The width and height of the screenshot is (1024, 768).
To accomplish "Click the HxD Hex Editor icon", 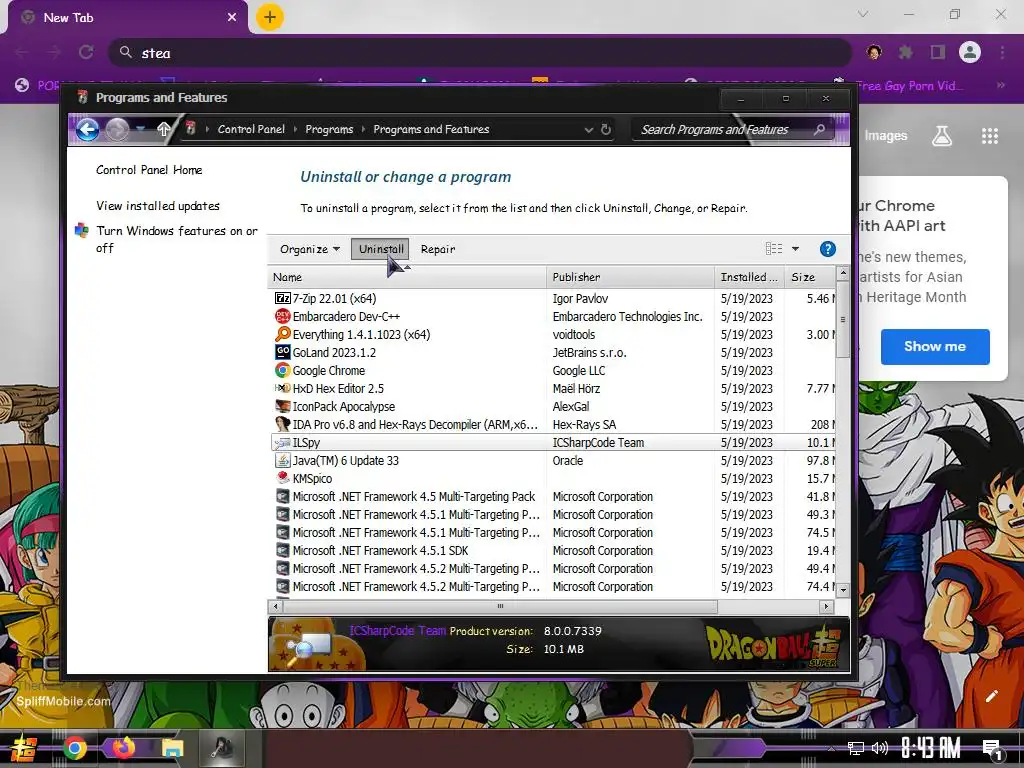I will pos(282,389).
